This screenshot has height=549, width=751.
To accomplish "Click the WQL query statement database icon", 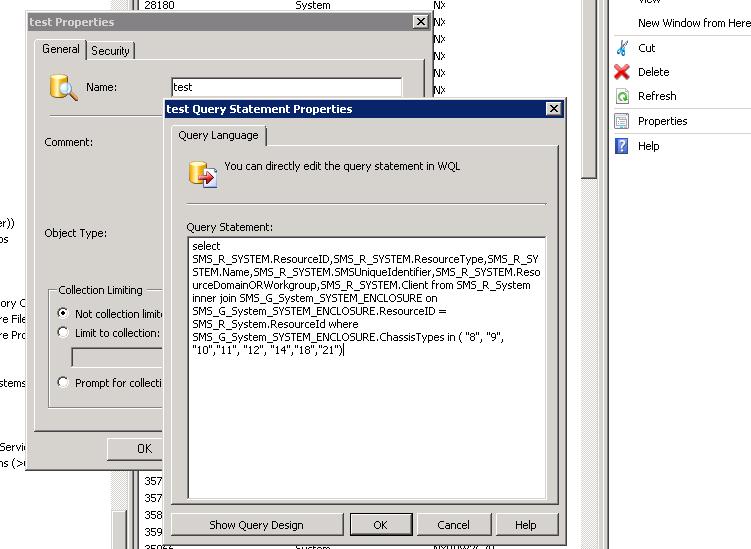I will click(x=203, y=173).
